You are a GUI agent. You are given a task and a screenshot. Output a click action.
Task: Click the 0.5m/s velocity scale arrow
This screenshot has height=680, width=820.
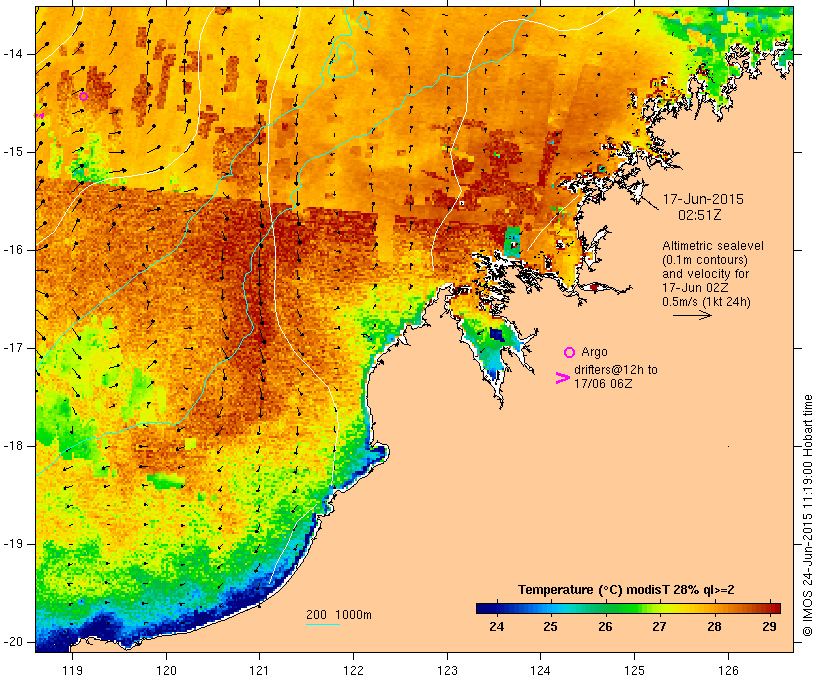[692, 315]
